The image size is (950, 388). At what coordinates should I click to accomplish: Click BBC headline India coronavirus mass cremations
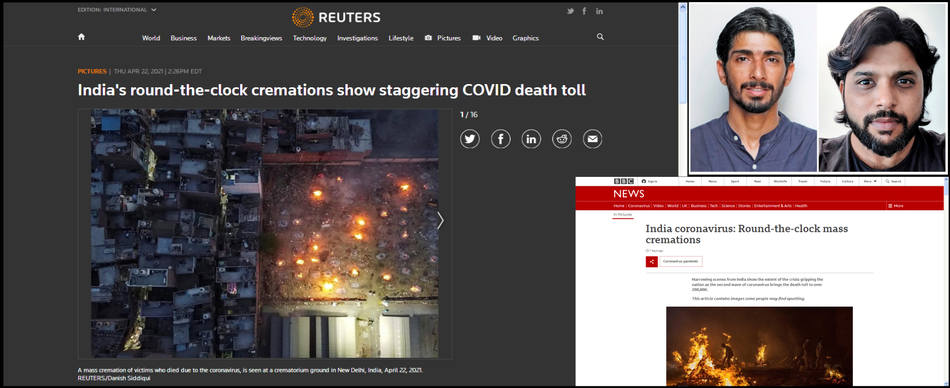click(747, 234)
